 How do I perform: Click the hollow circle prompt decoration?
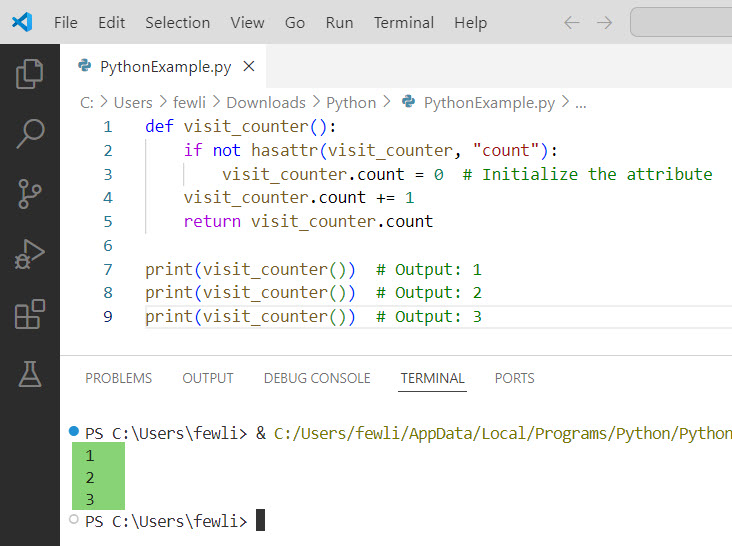[74, 519]
